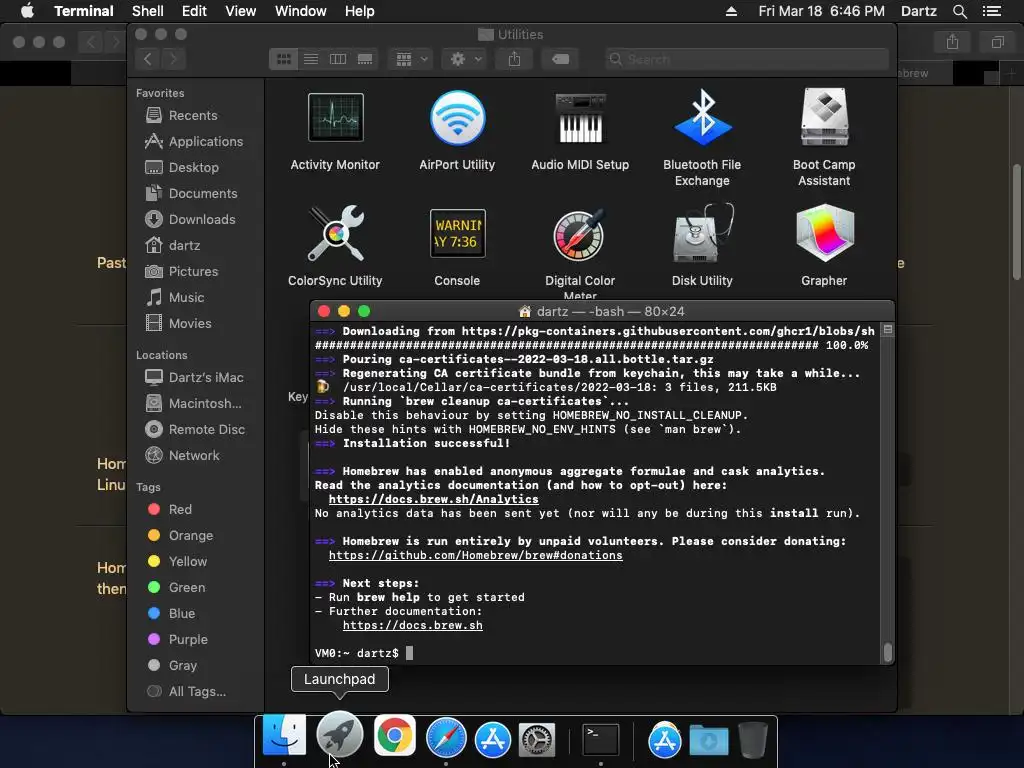1024x768 pixels.
Task: Open the https://docs.brew.sh documentation link
Action: click(413, 625)
